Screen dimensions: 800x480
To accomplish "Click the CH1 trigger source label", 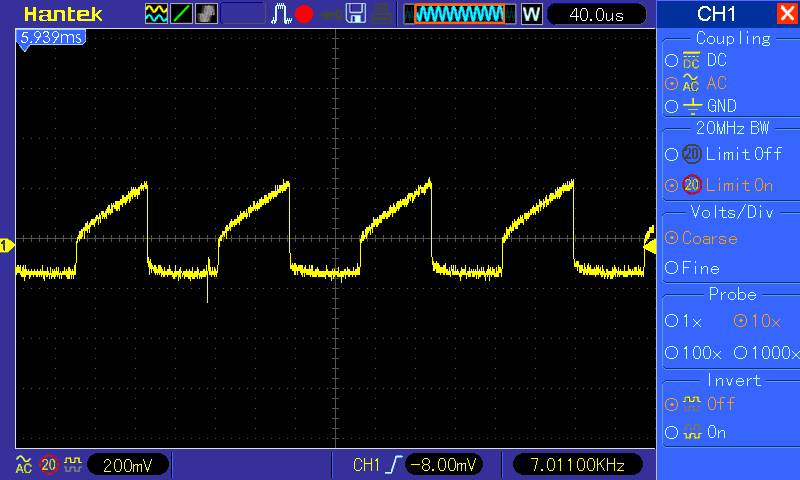I will [366, 465].
